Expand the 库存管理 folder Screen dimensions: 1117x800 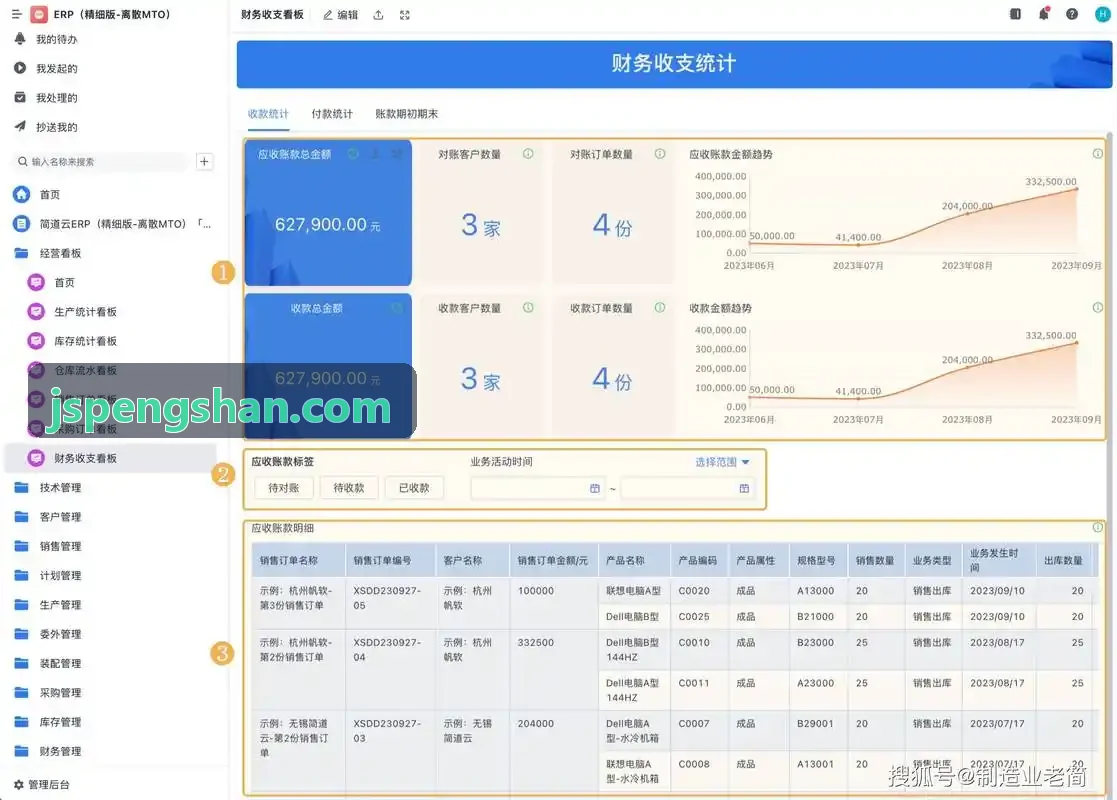coord(48,722)
